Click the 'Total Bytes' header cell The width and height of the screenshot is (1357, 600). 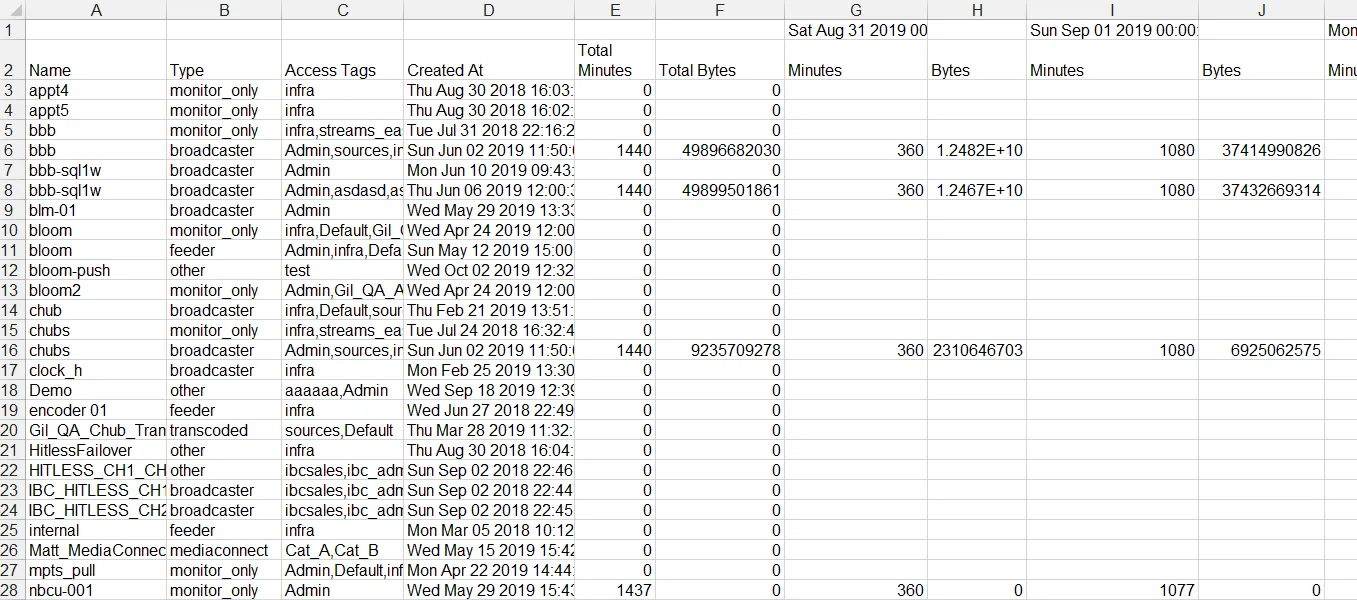[720, 71]
